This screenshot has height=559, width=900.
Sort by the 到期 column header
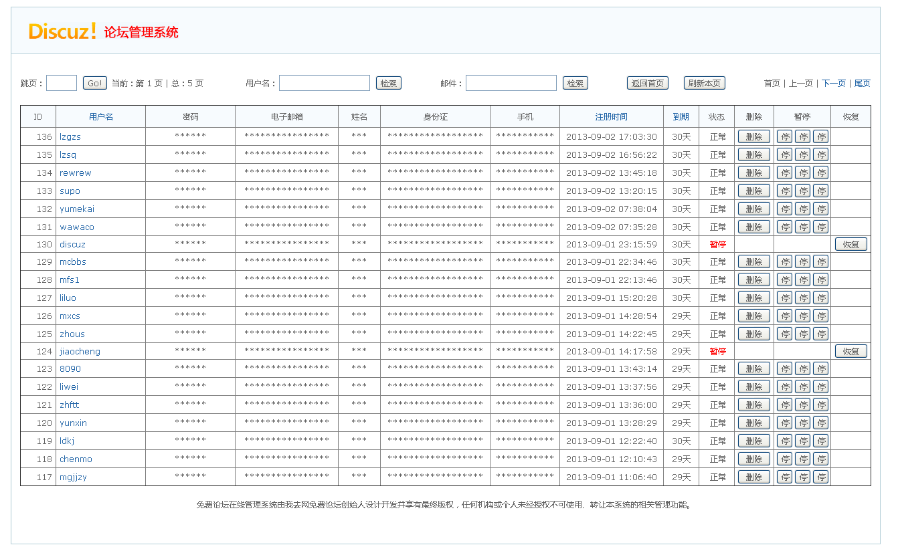pyautogui.click(x=681, y=117)
